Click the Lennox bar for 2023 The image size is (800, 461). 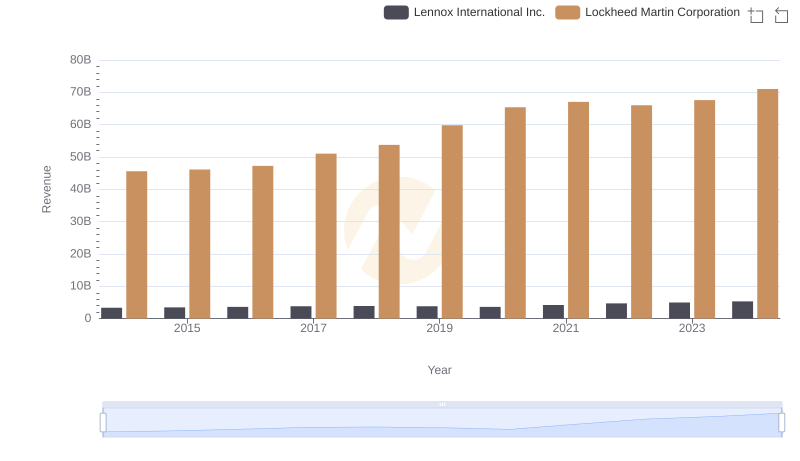click(x=680, y=310)
